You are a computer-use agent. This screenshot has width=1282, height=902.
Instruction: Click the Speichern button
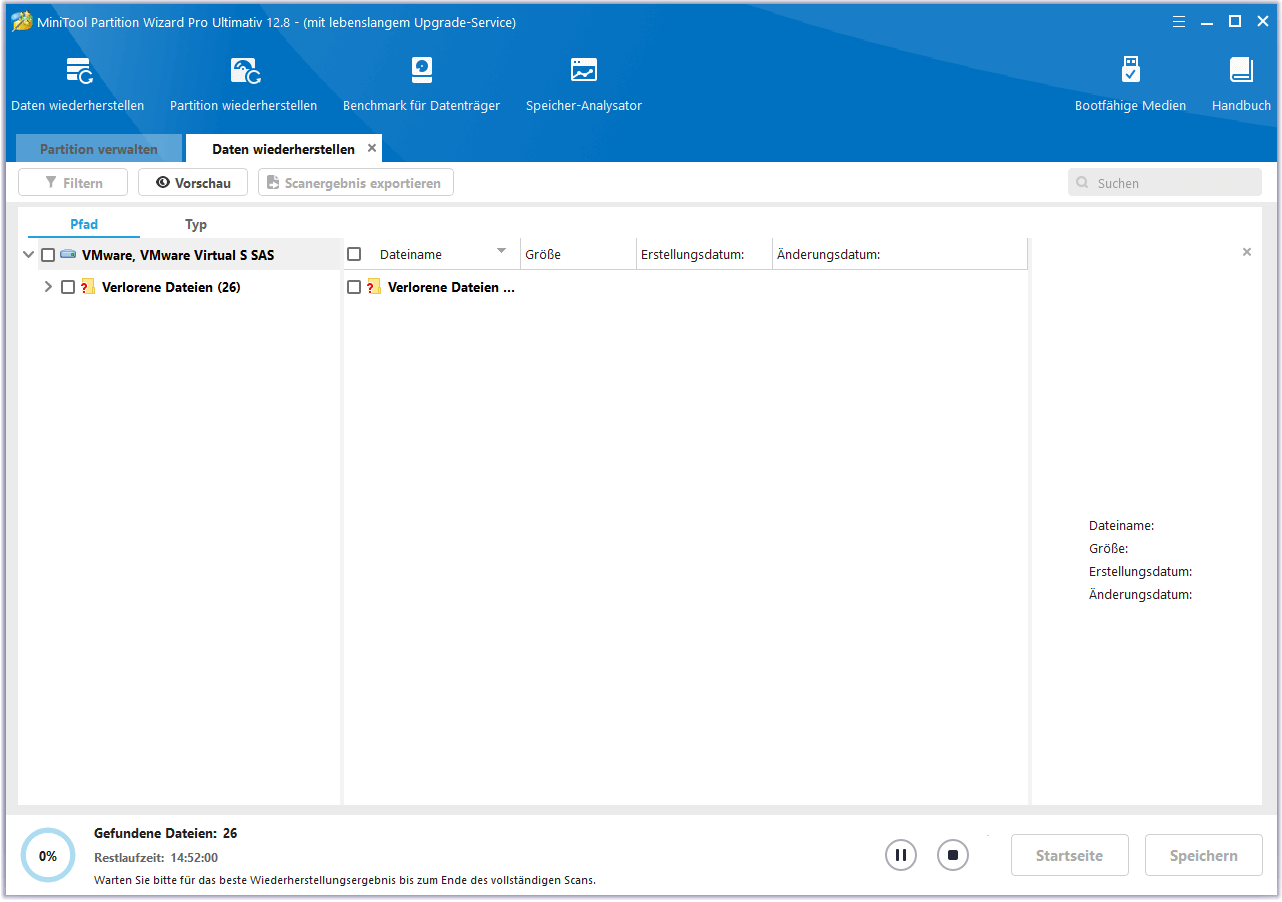1204,855
